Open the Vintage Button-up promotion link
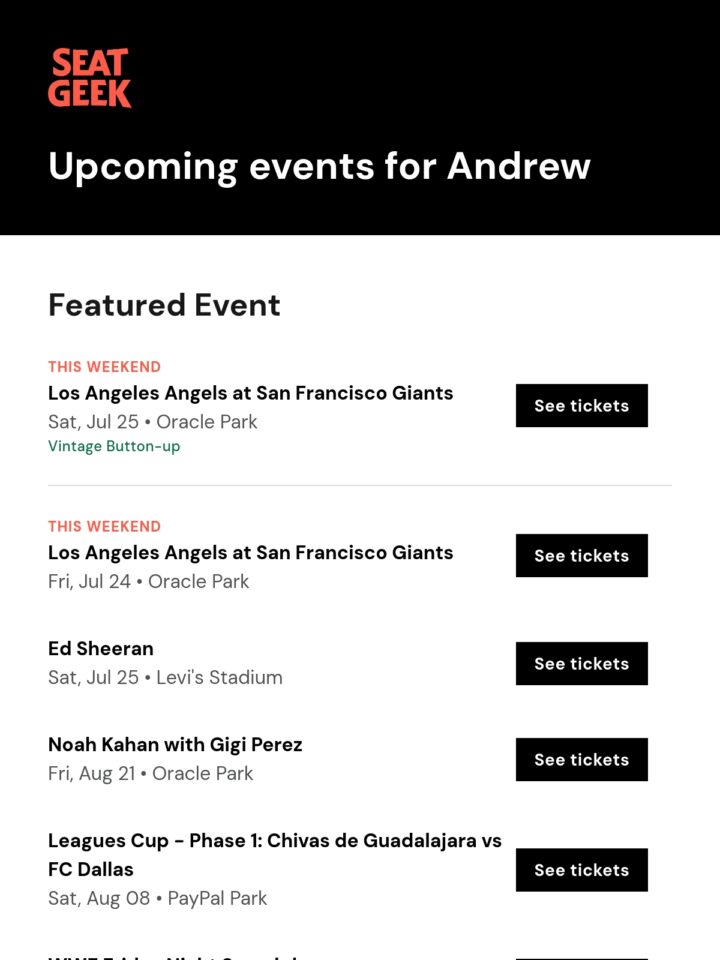720x960 pixels. 114,446
